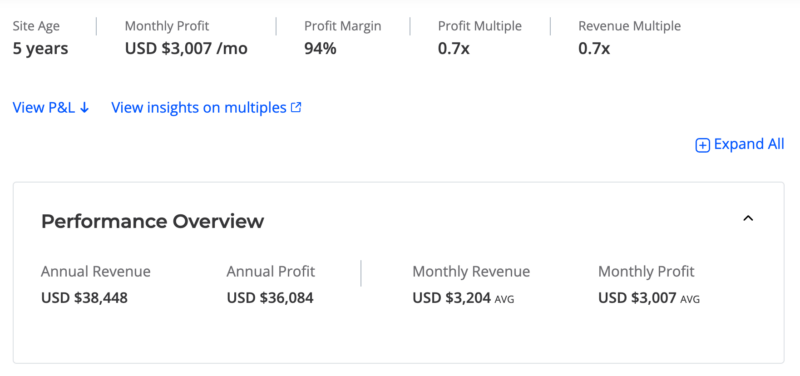Click the Annual Revenue USD $38,448 figure
800x376 pixels.
click(84, 297)
